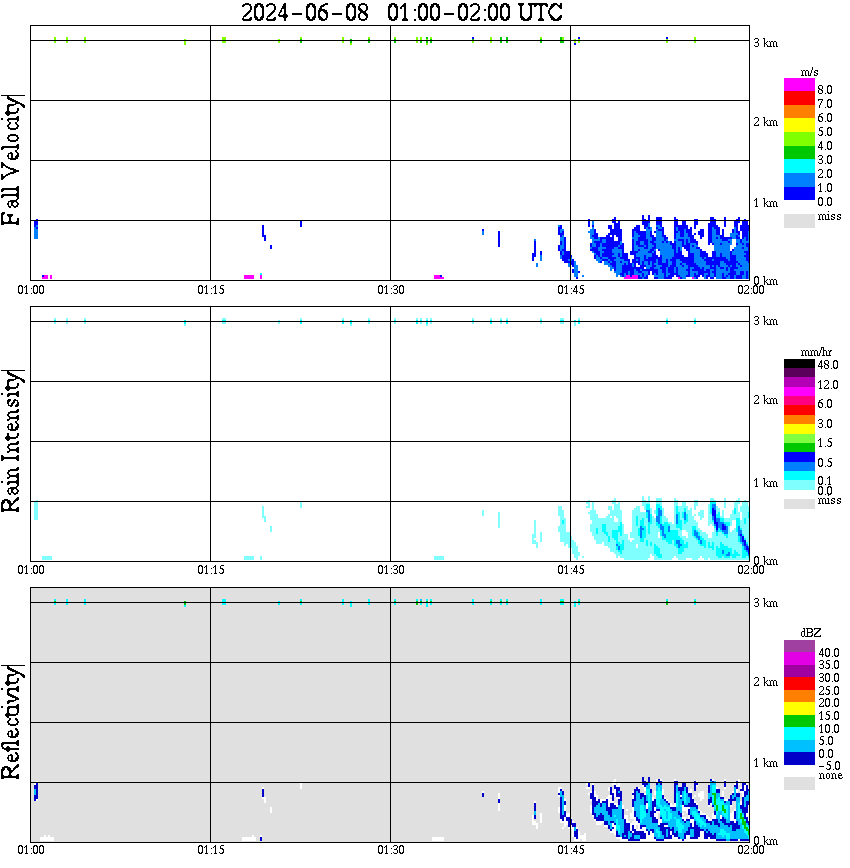Select the gray miss swatch in velocity legend

[x=799, y=221]
